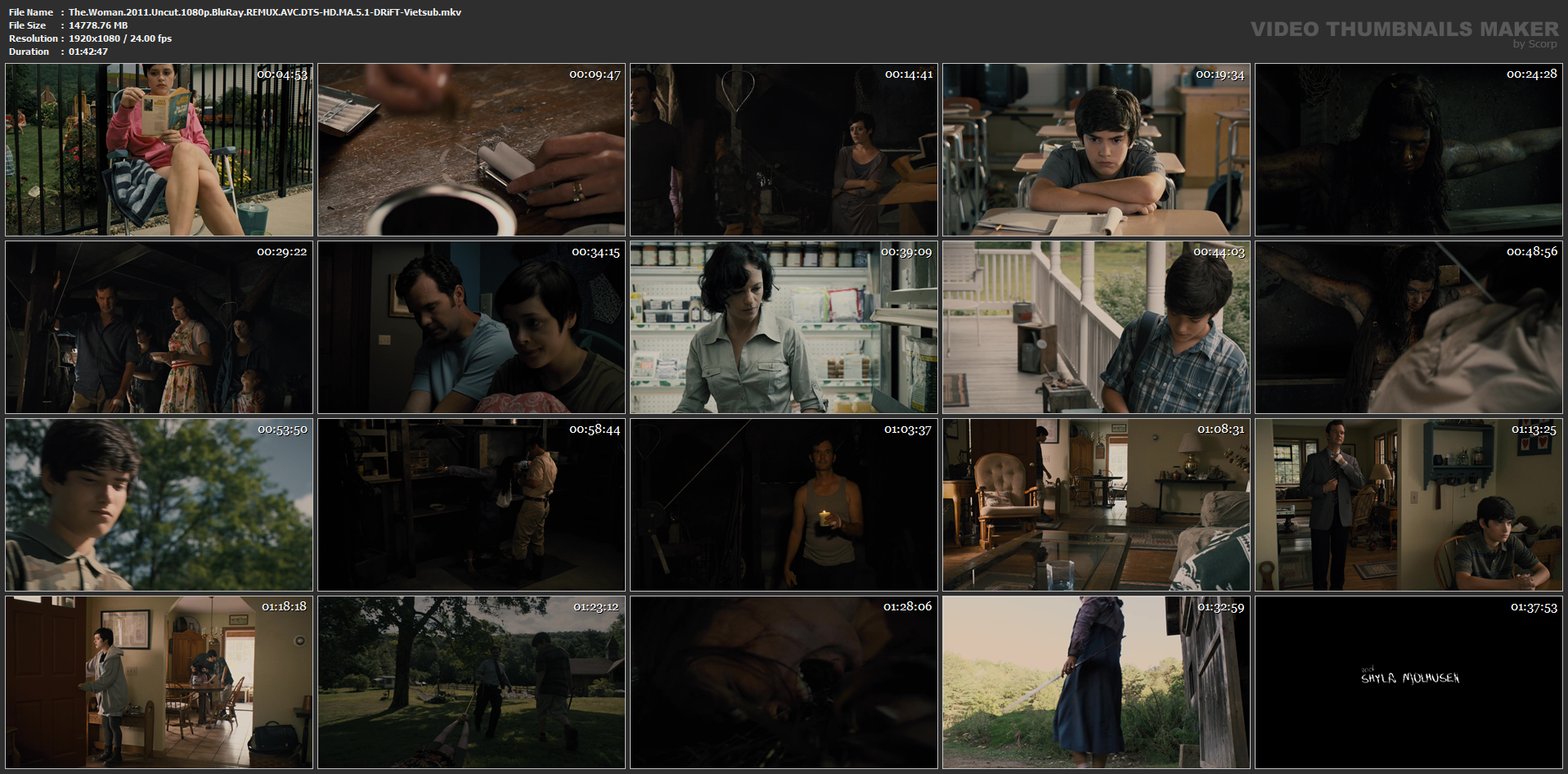Click the resolution value 1920x1080 / 24.00 fps
The image size is (1568, 774).
120,38
